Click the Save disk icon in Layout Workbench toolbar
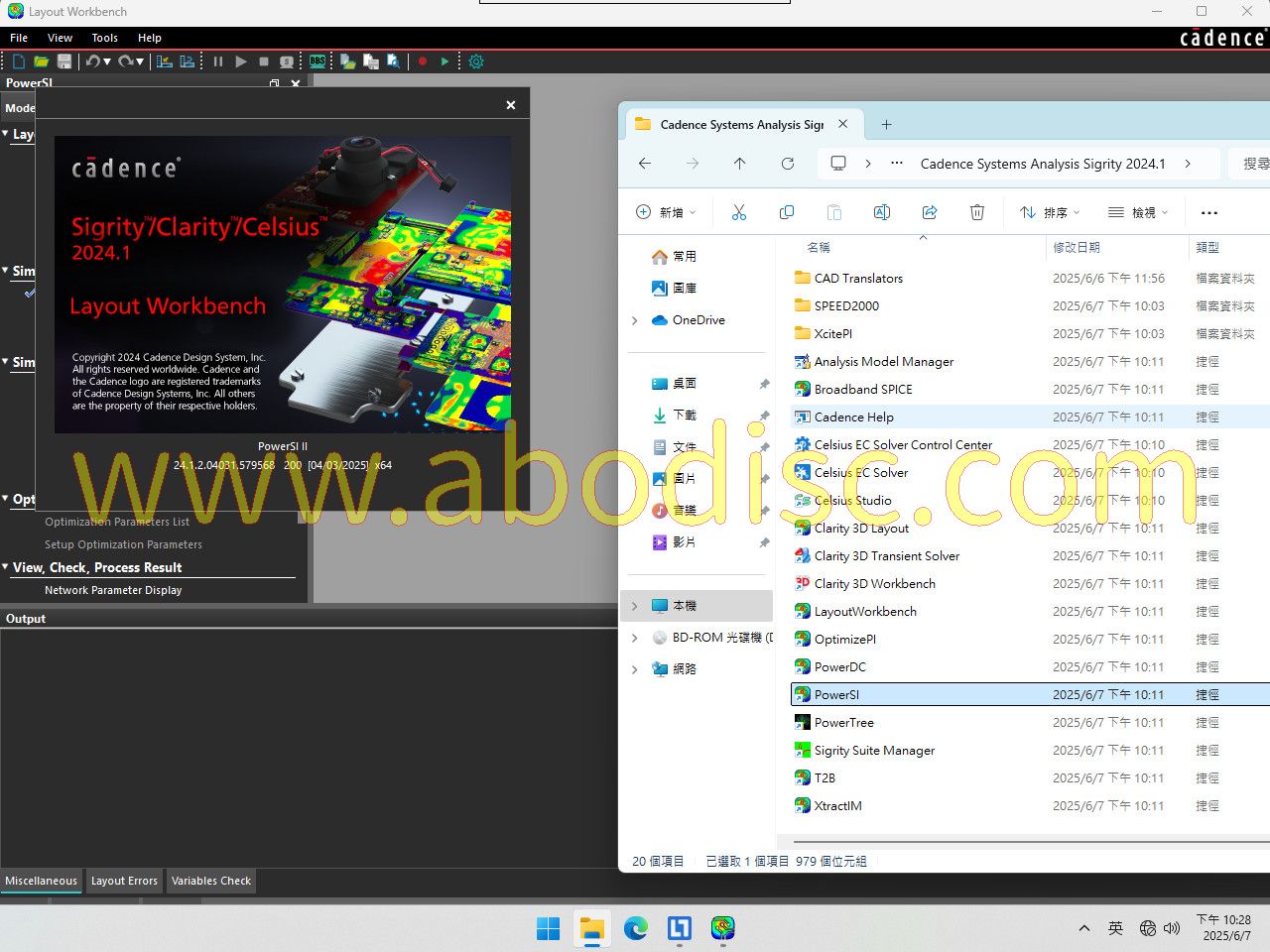Screen dimensions: 1270x952 (64, 61)
